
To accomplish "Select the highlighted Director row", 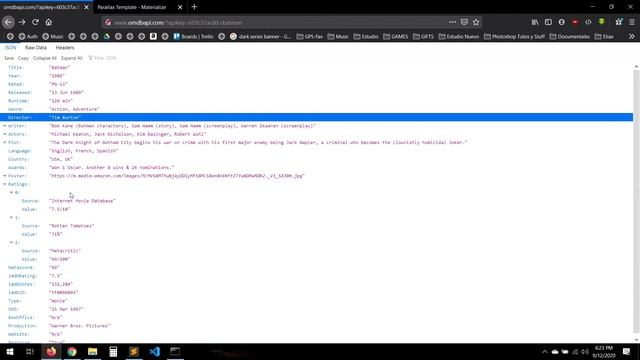I will pos(316,118).
